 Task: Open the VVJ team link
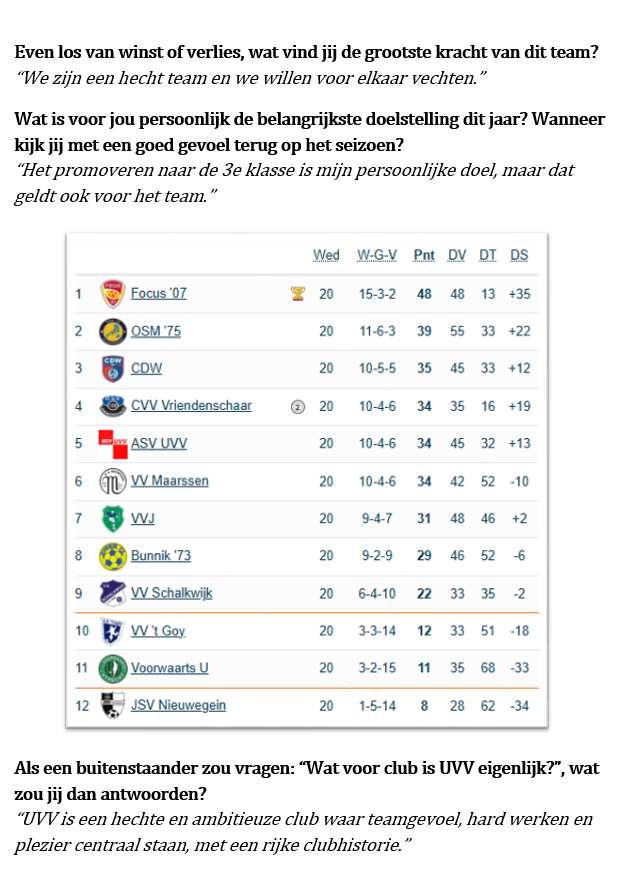143,518
